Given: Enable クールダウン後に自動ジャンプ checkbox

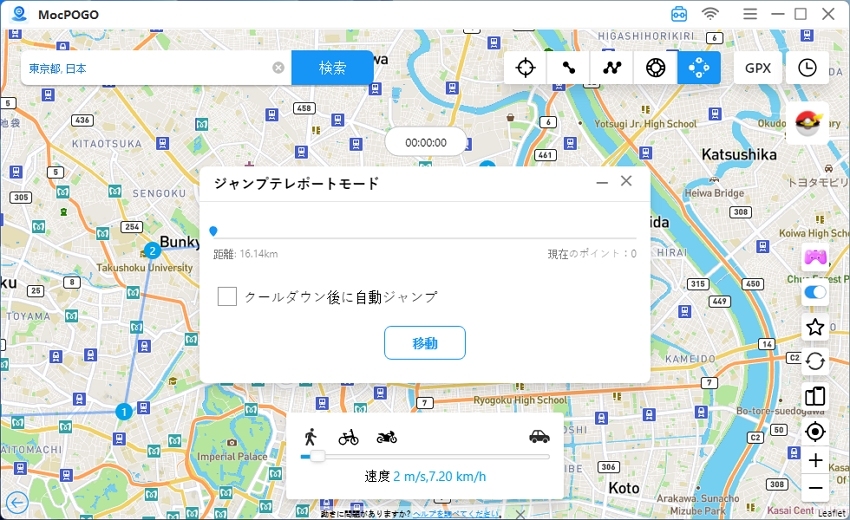Looking at the screenshot, I should click(x=227, y=297).
